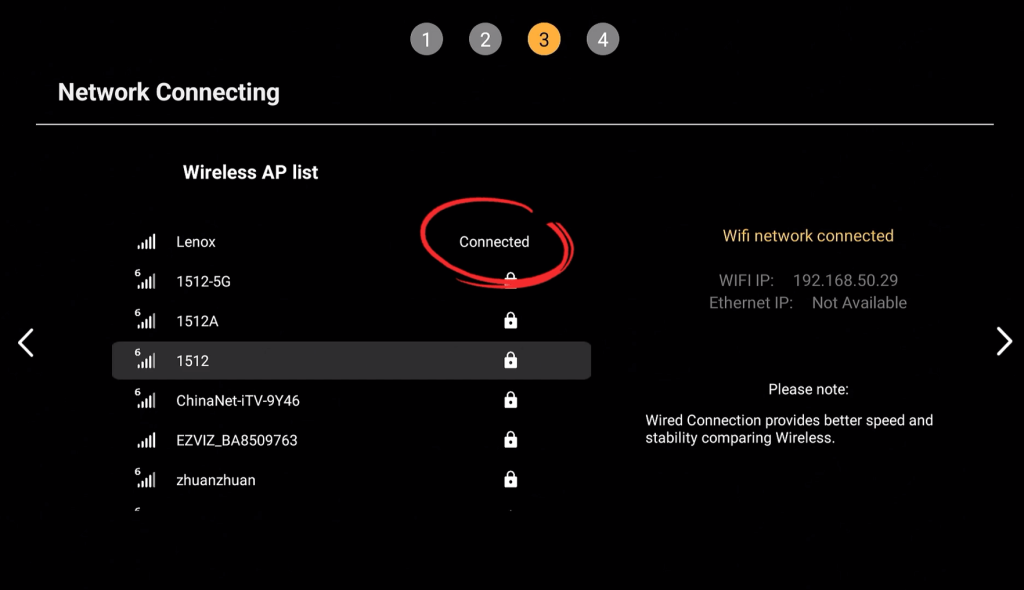
Task: Advance using the right chevron arrow
Action: click(1004, 341)
